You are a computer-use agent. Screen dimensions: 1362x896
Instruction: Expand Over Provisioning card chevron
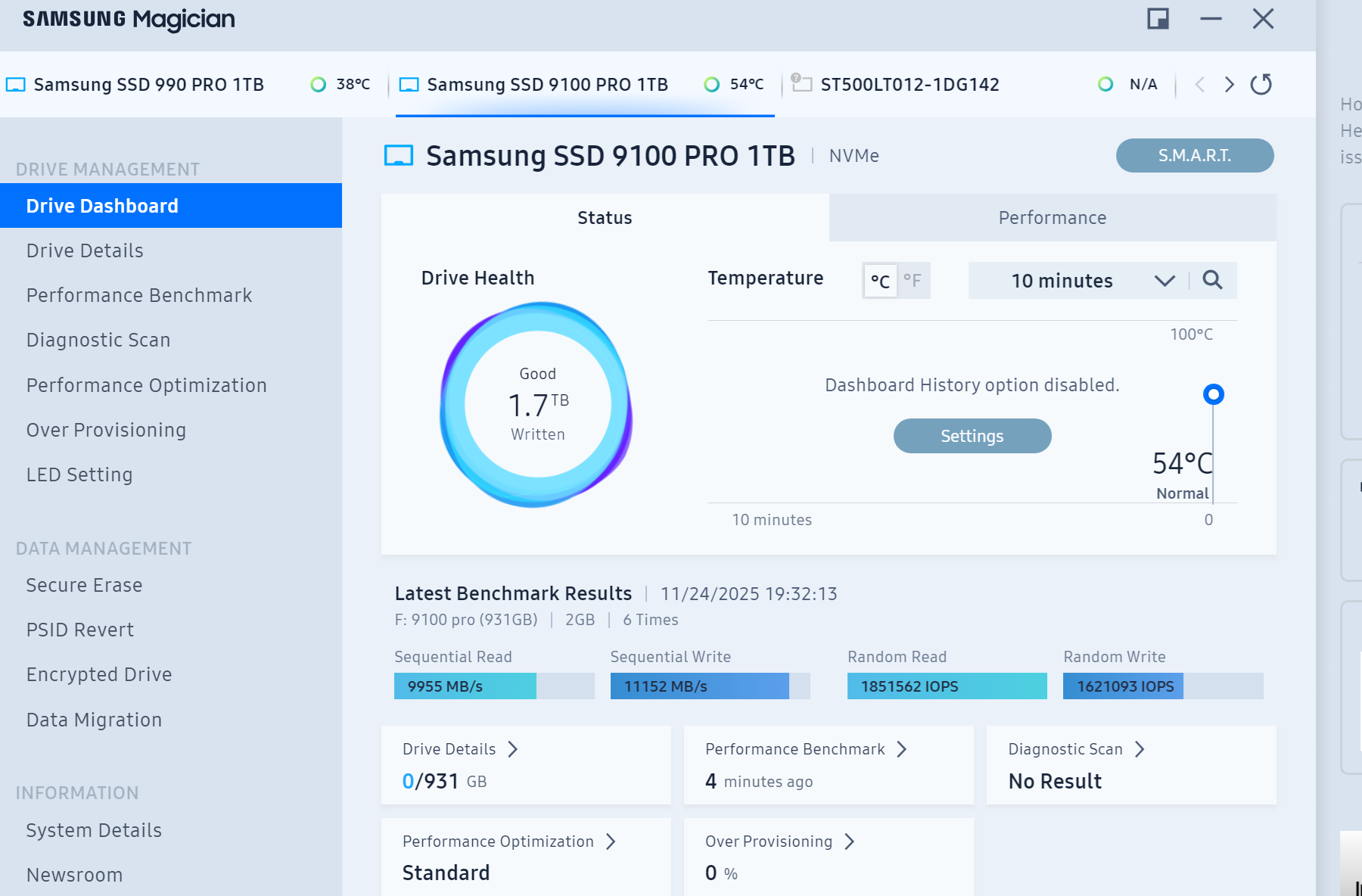click(x=850, y=842)
